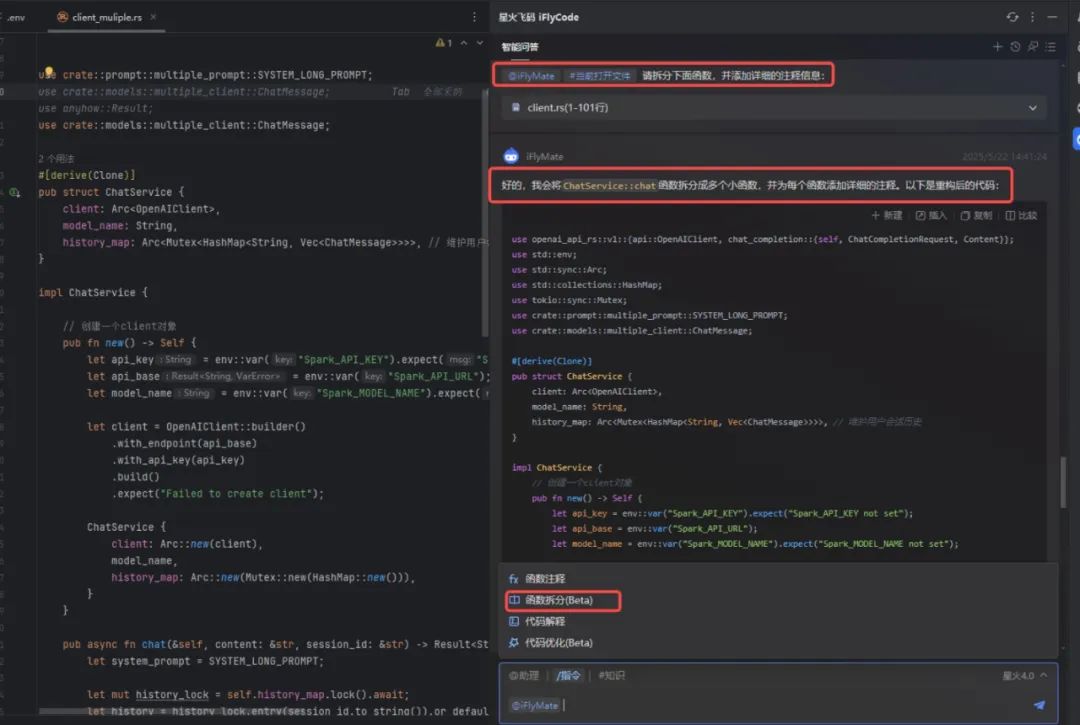
Task: Switch to the #知识 input mode
Action: point(612,675)
